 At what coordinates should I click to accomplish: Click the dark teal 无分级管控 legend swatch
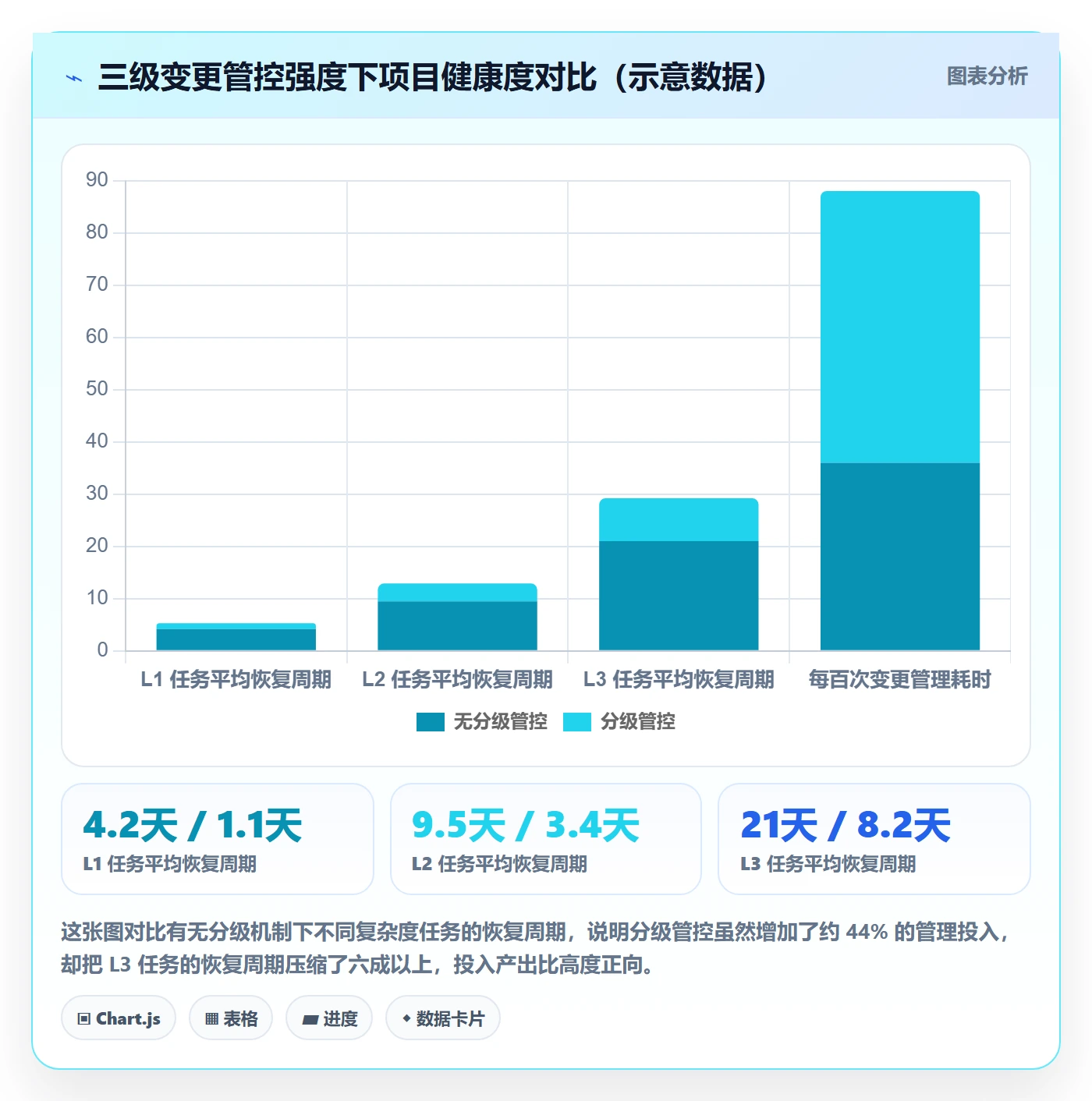[431, 722]
